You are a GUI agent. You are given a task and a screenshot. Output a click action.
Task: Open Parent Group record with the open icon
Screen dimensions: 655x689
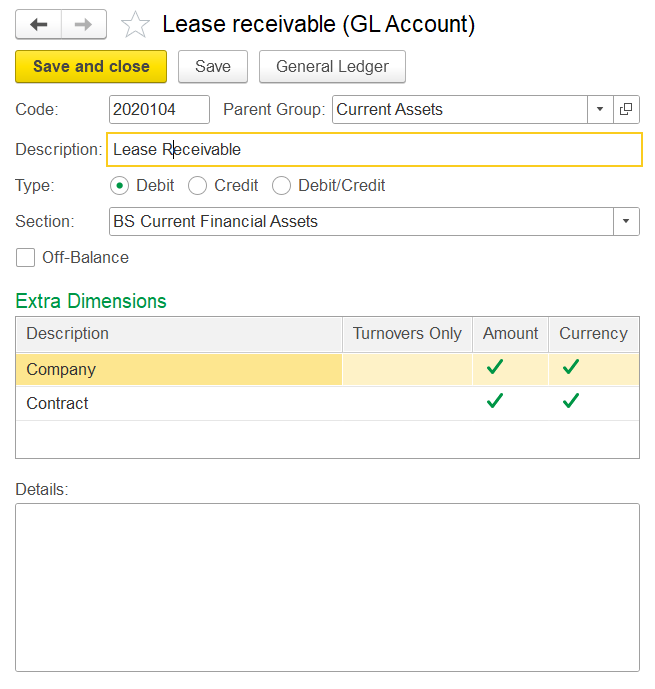pos(626,110)
